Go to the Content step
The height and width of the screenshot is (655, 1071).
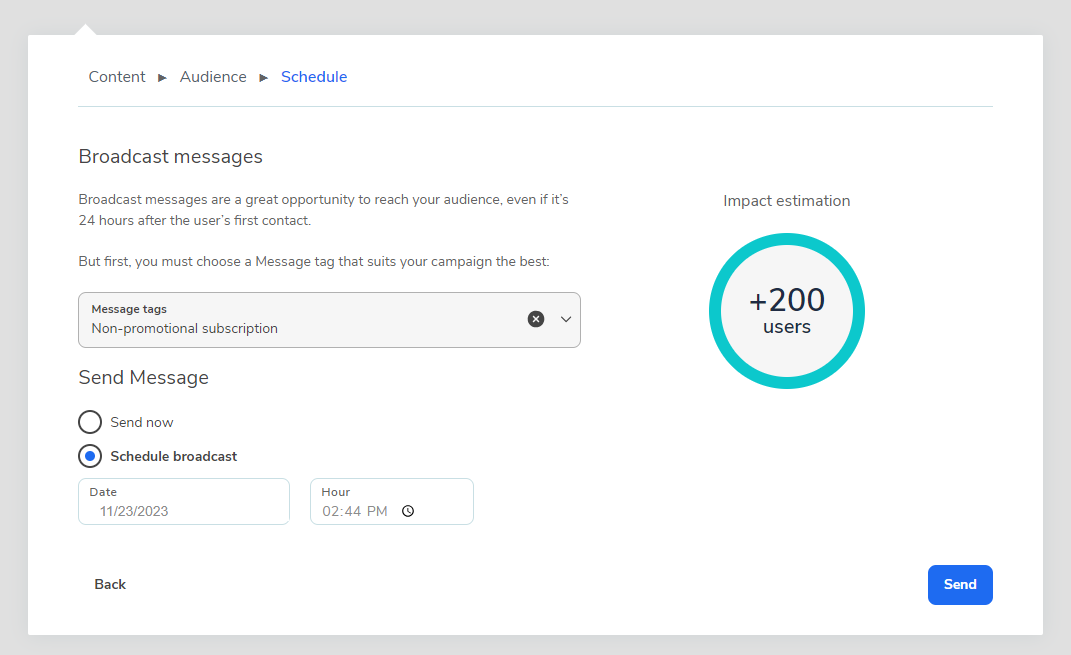tap(117, 77)
